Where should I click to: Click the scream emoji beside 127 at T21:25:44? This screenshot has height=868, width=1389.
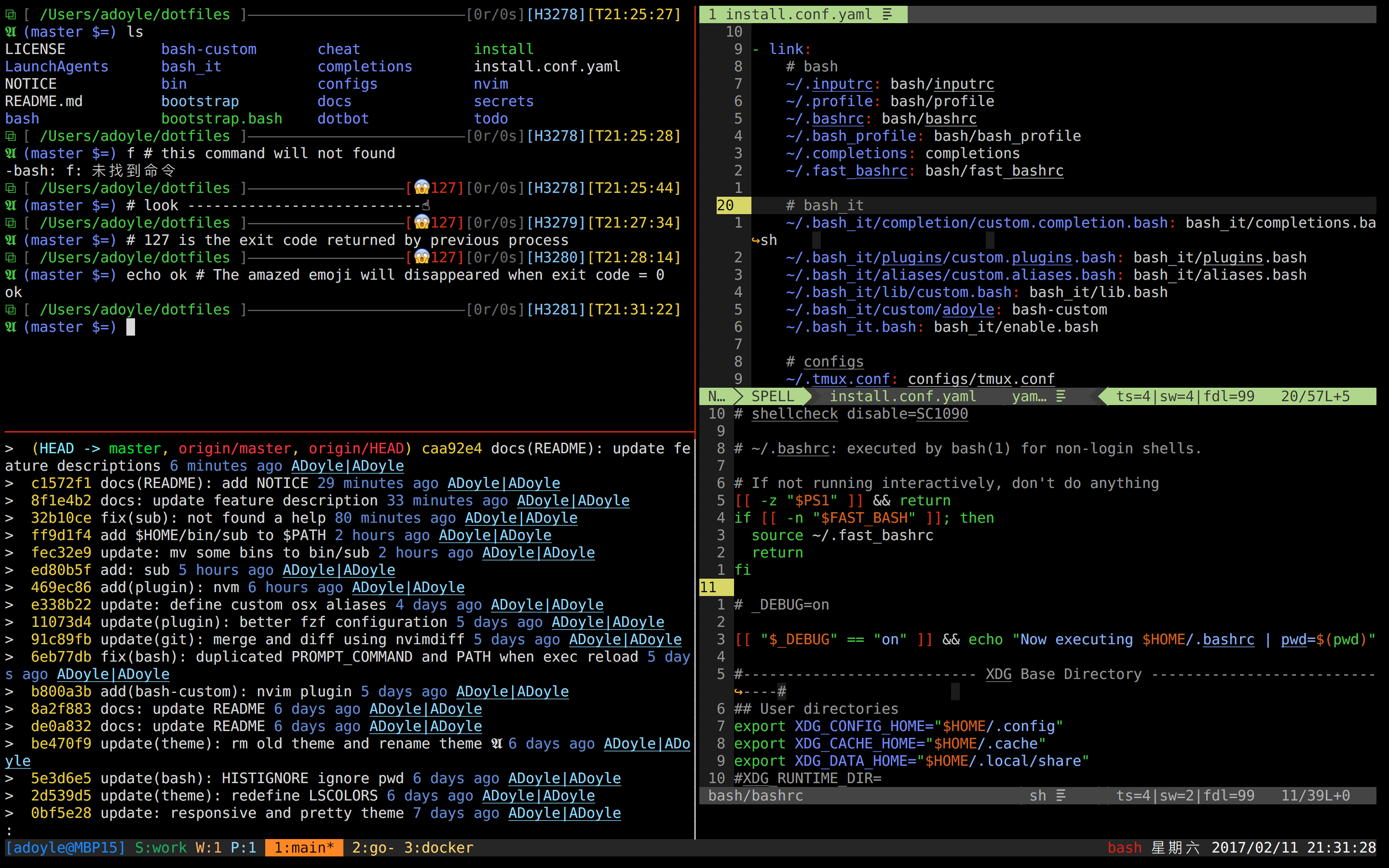click(x=422, y=188)
